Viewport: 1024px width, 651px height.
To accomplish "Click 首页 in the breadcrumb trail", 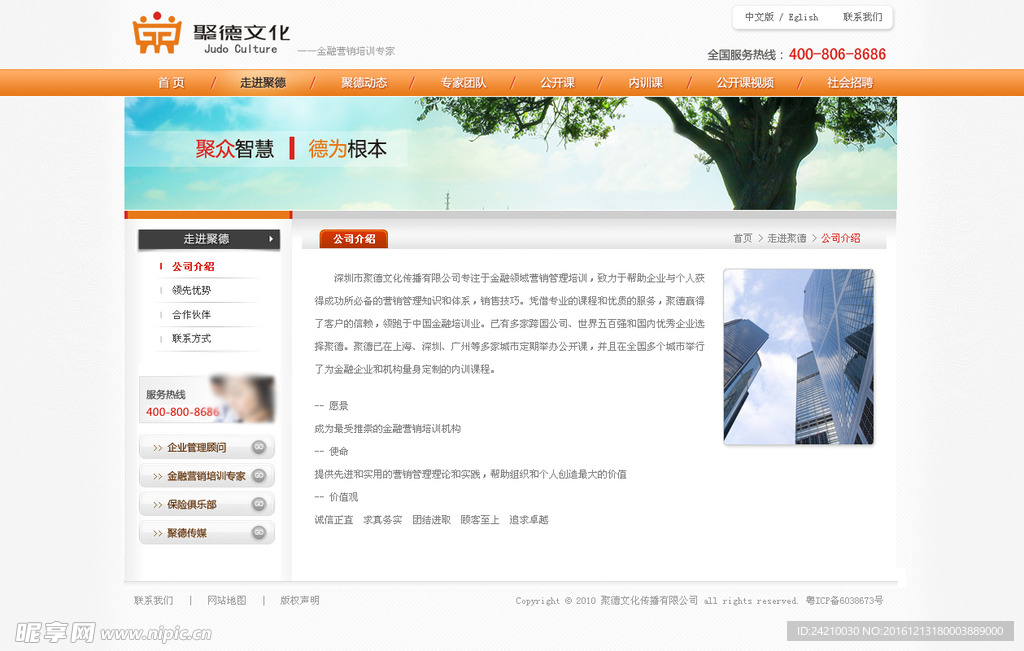I will click(742, 239).
